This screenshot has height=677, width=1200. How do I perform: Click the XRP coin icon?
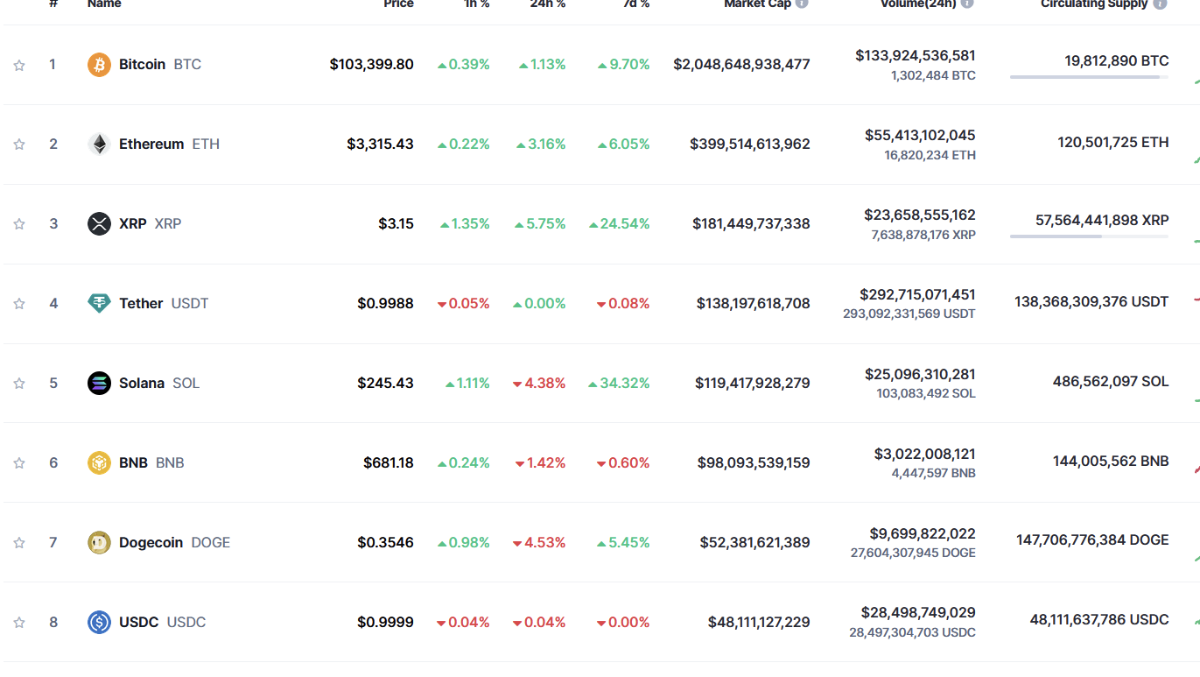click(x=99, y=224)
